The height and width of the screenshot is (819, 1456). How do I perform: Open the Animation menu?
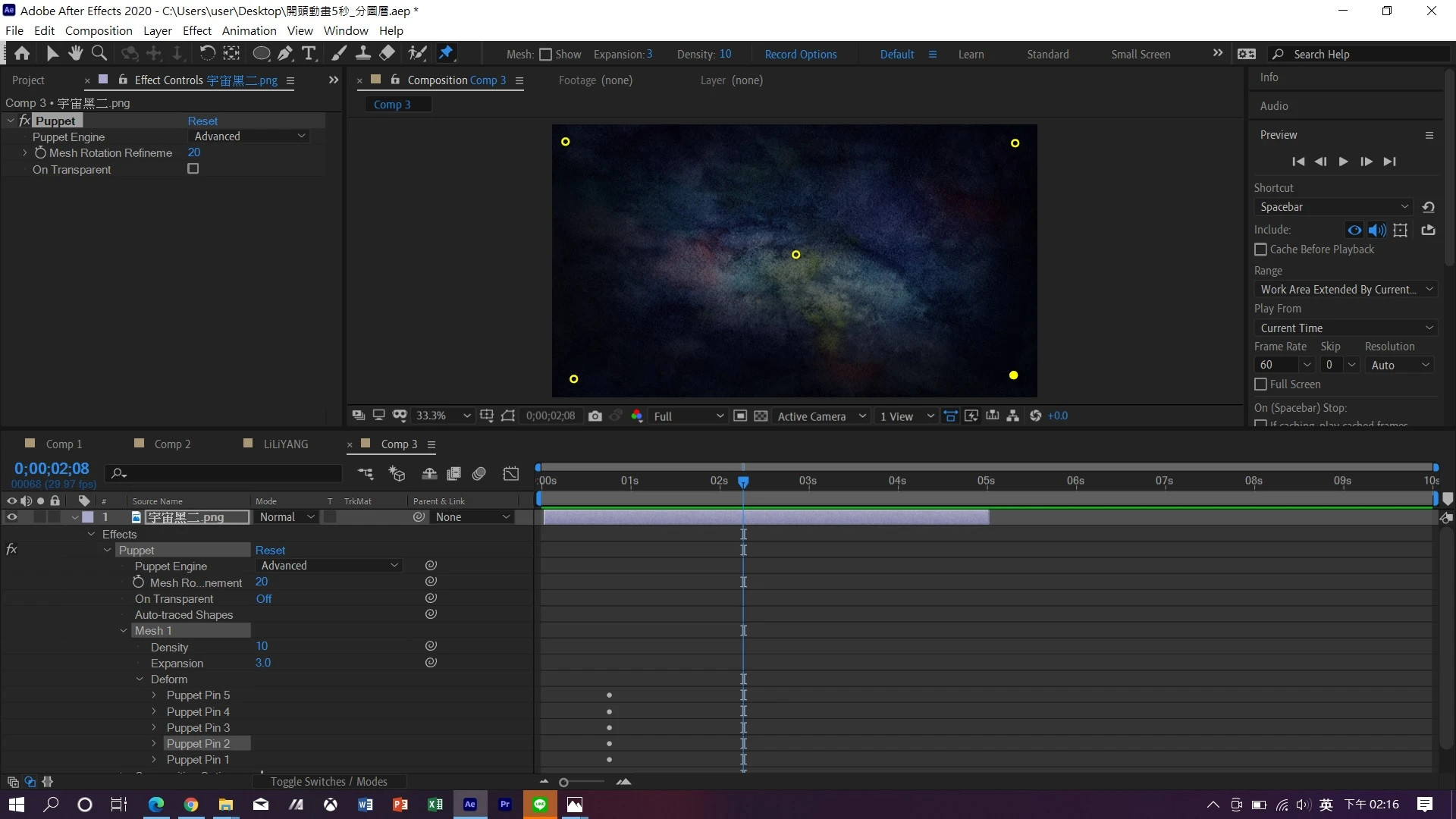click(249, 30)
